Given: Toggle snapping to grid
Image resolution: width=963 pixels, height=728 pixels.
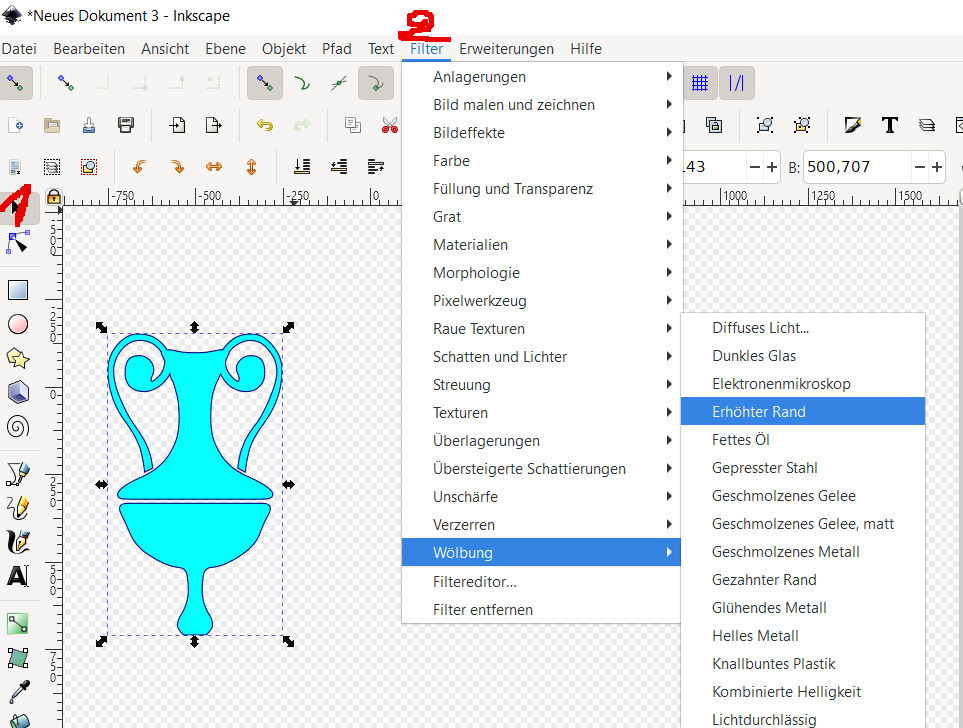Looking at the screenshot, I should tap(700, 84).
